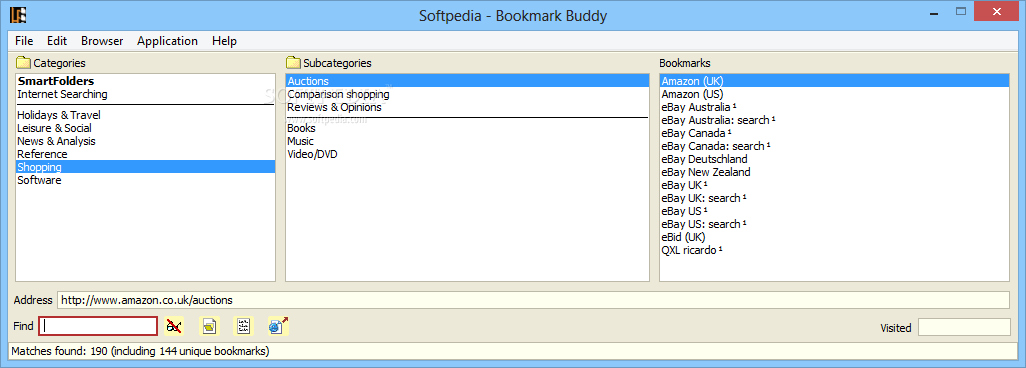
Task: Select SmartFolders in Categories
Action: click(145, 81)
